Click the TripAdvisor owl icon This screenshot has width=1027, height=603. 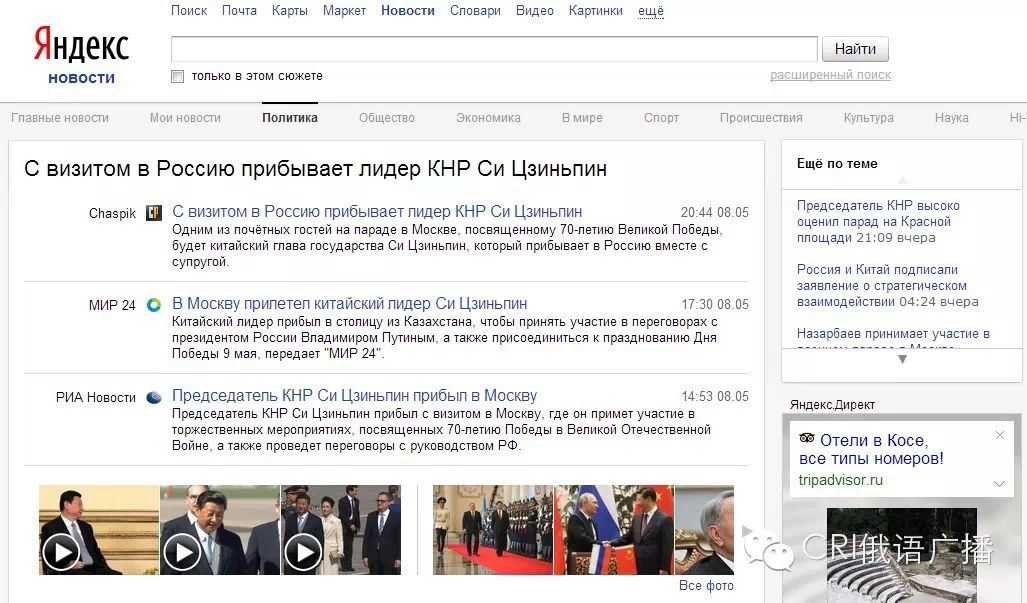[x=807, y=439]
